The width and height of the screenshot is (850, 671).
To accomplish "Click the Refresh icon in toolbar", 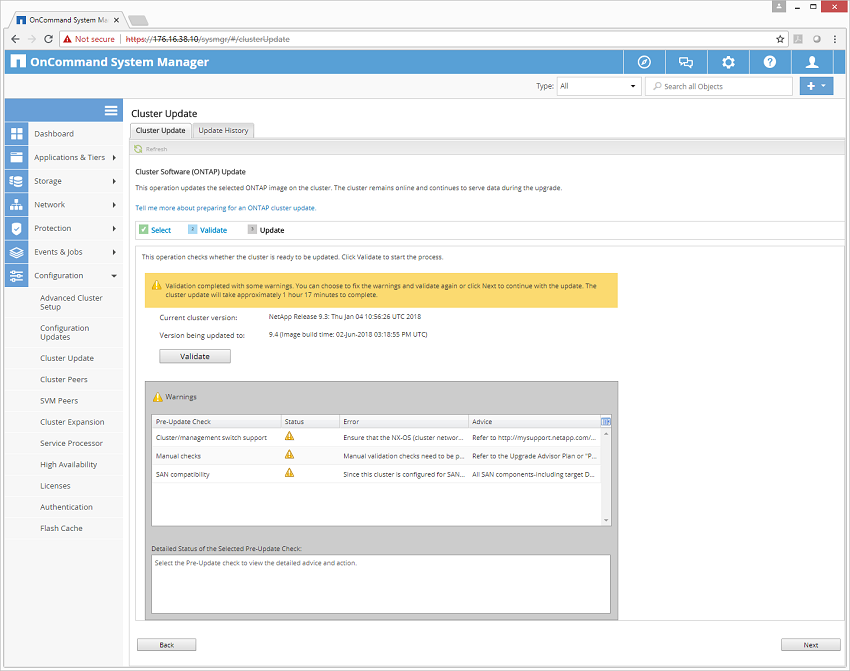I will click(138, 149).
